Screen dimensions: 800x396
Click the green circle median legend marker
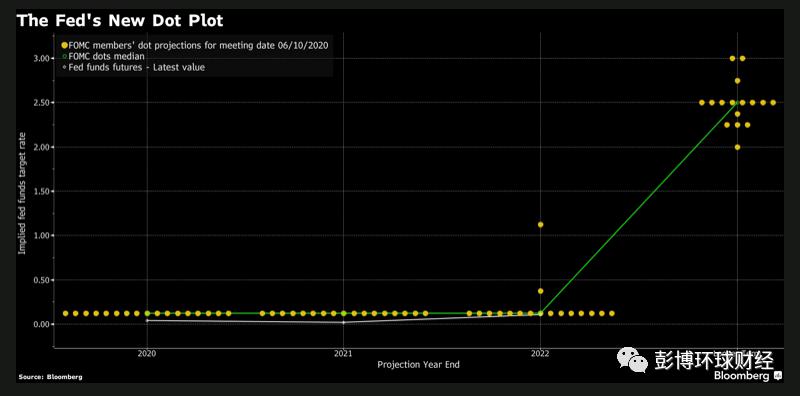[x=64, y=56]
